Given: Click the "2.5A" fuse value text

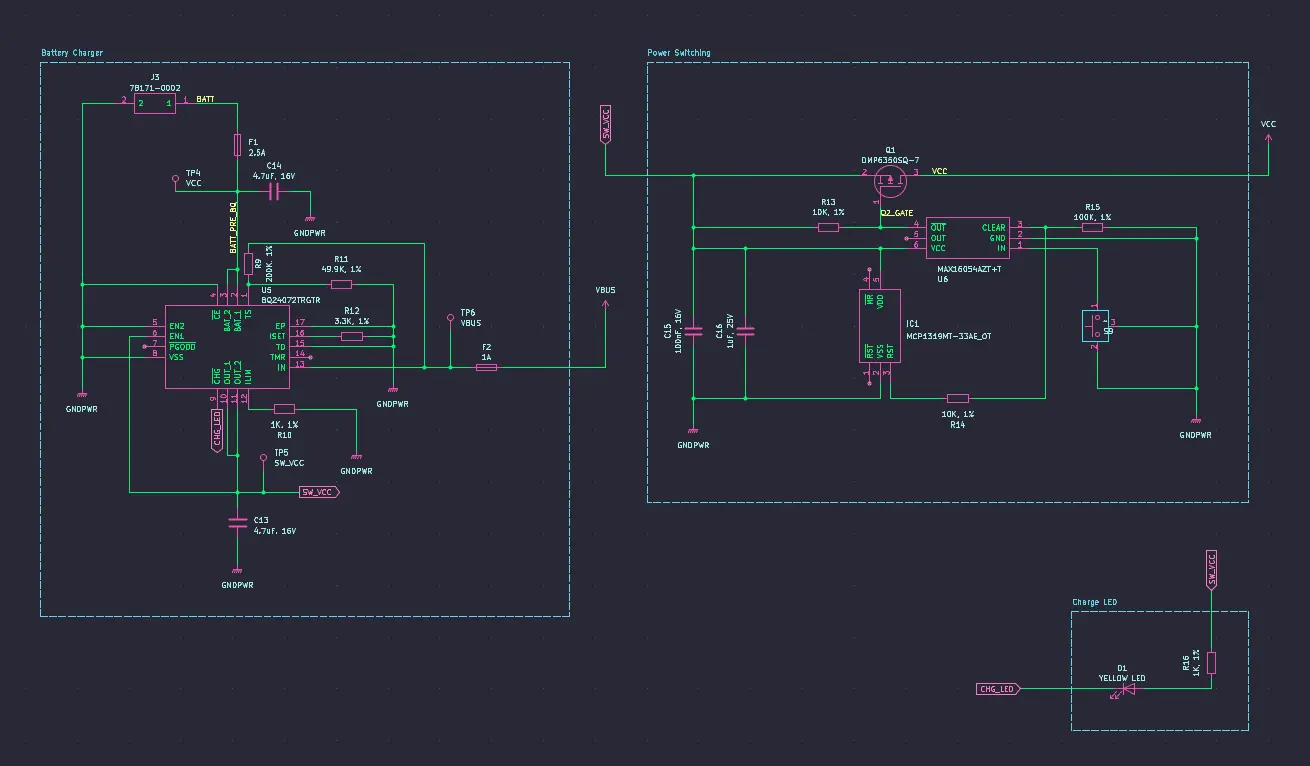Looking at the screenshot, I should tap(257, 153).
